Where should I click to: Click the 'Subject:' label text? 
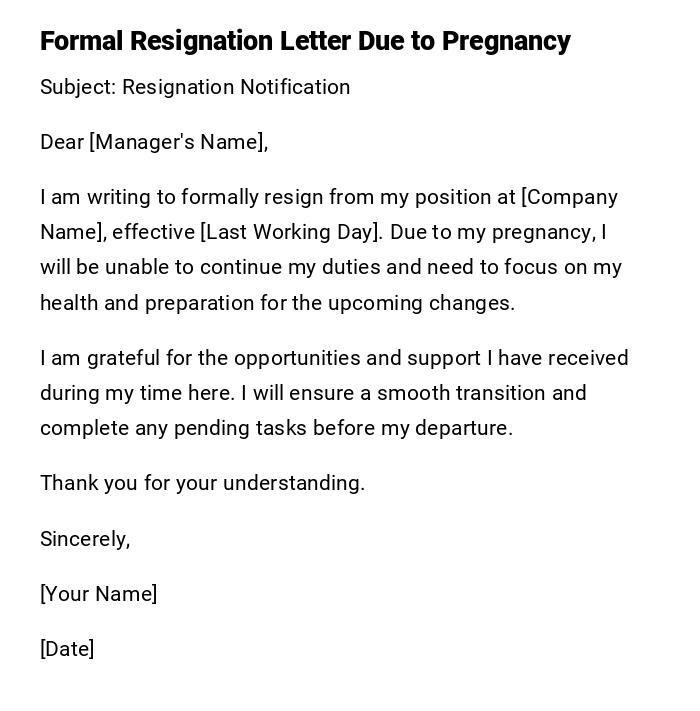78,87
